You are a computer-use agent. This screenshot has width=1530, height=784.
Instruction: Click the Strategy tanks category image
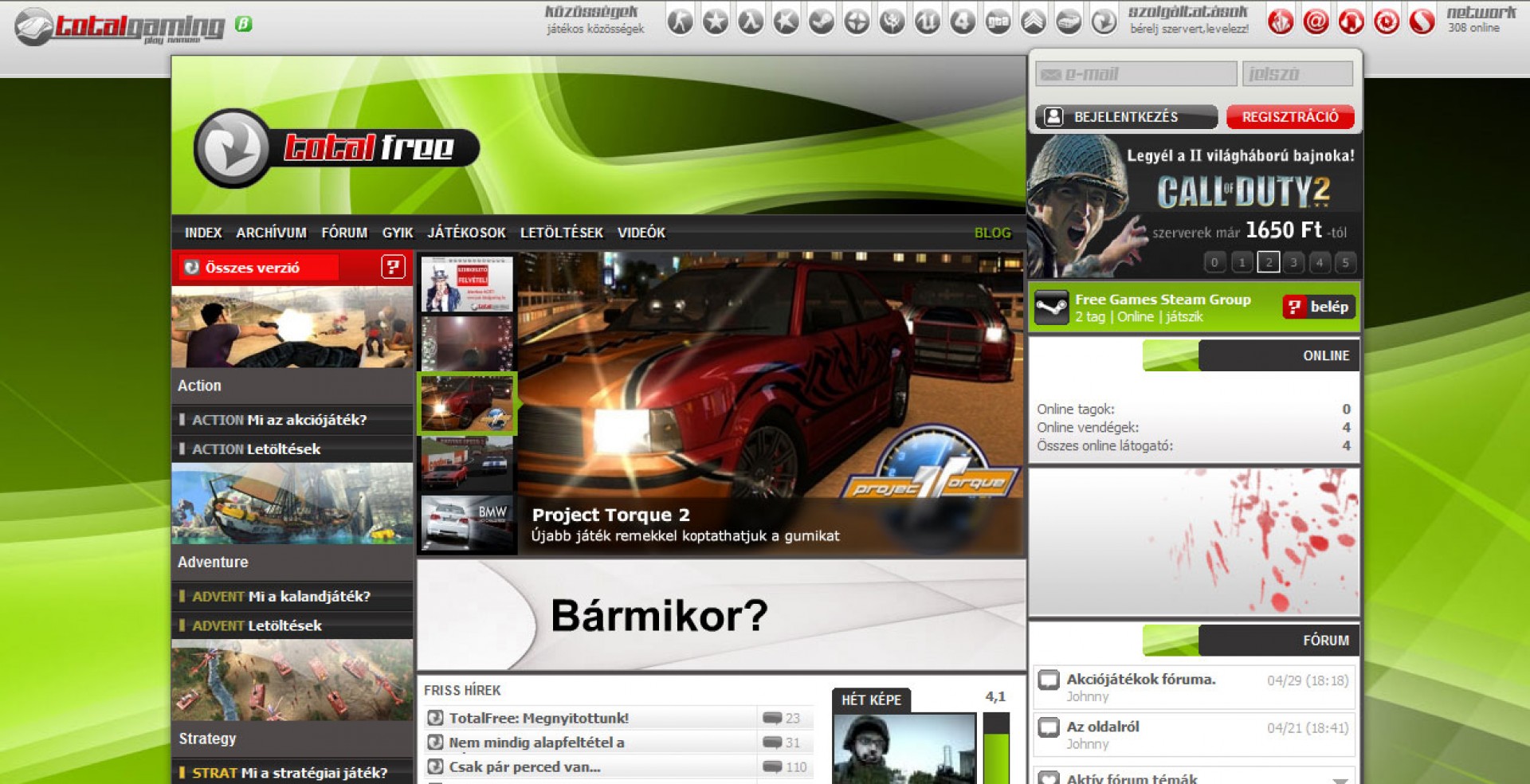292,681
